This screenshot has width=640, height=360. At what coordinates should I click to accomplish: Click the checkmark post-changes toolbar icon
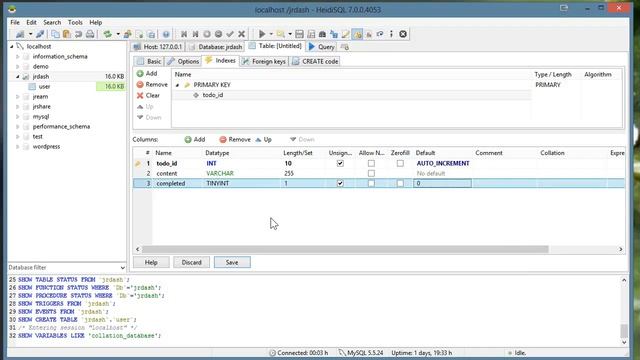pos(230,34)
